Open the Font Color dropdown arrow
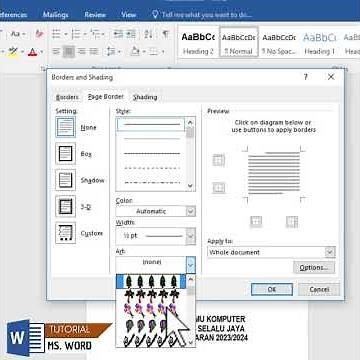 pos(42,52)
